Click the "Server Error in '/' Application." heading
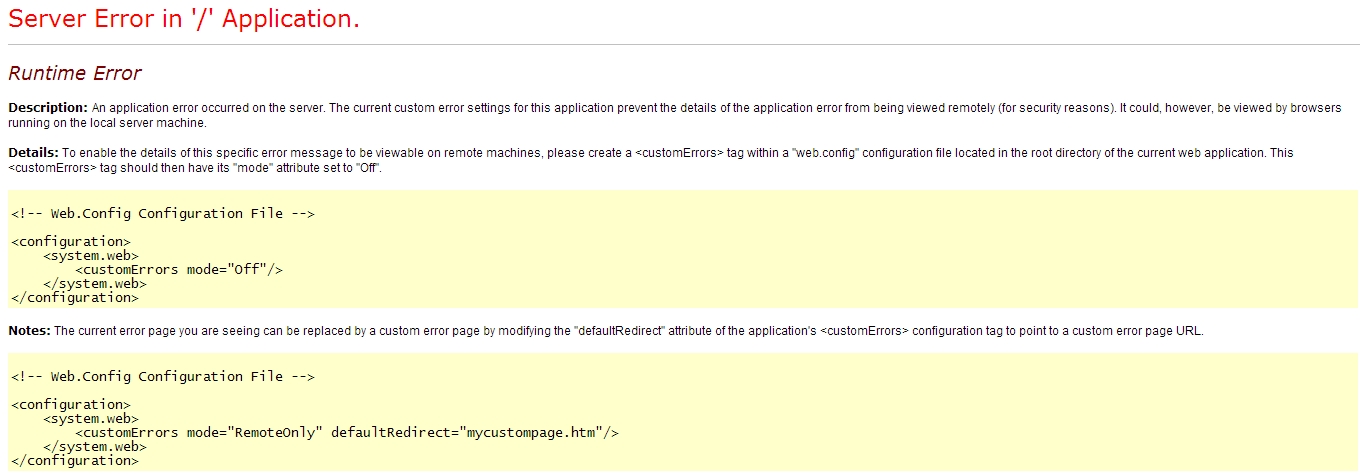 (x=184, y=19)
